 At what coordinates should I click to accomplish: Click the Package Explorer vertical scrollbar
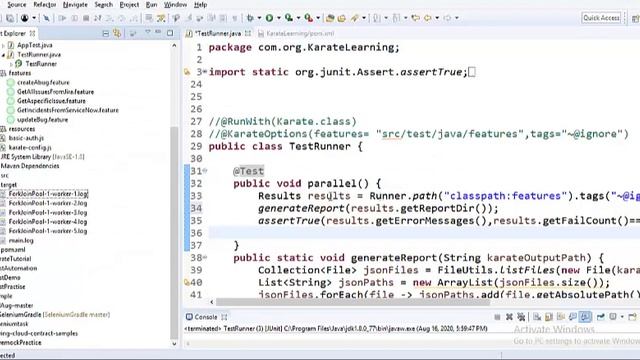(174, 232)
